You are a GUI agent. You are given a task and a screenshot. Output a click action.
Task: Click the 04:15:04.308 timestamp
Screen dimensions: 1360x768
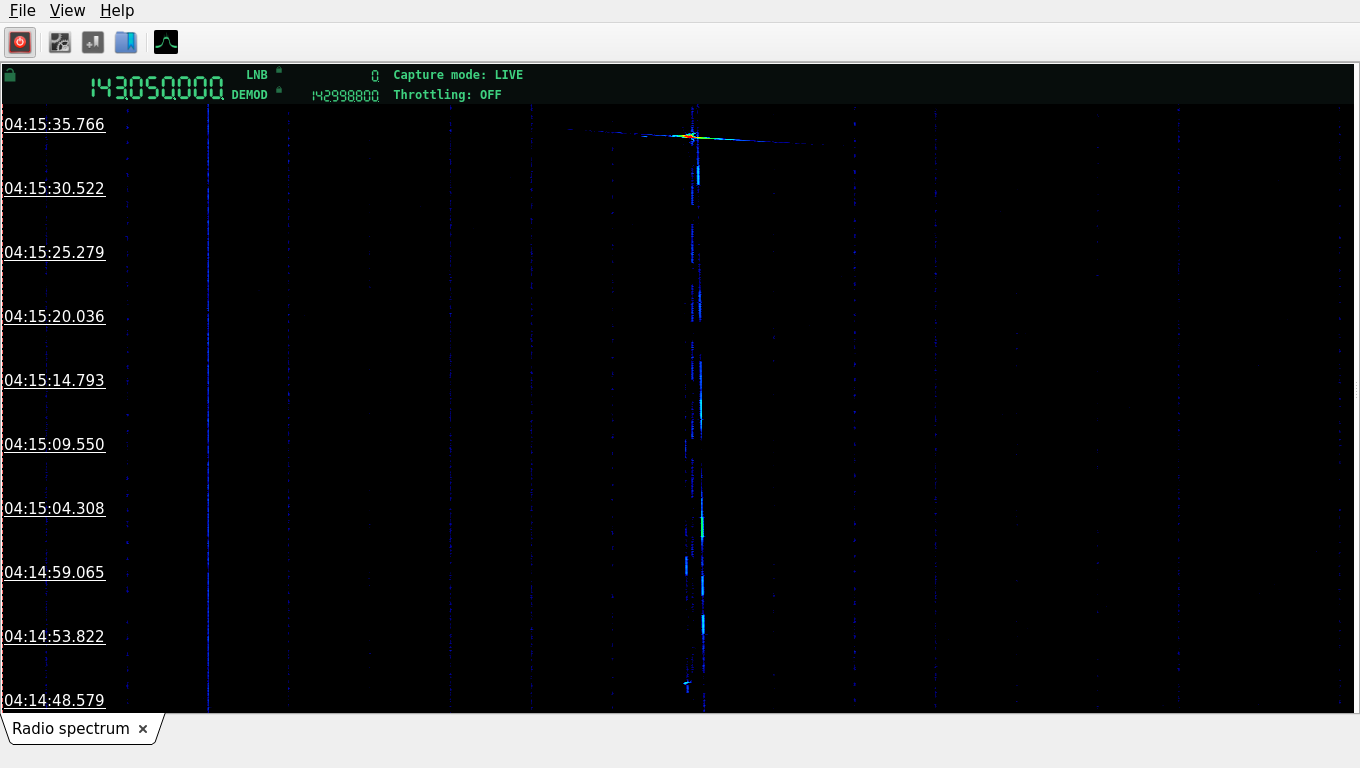(54, 509)
